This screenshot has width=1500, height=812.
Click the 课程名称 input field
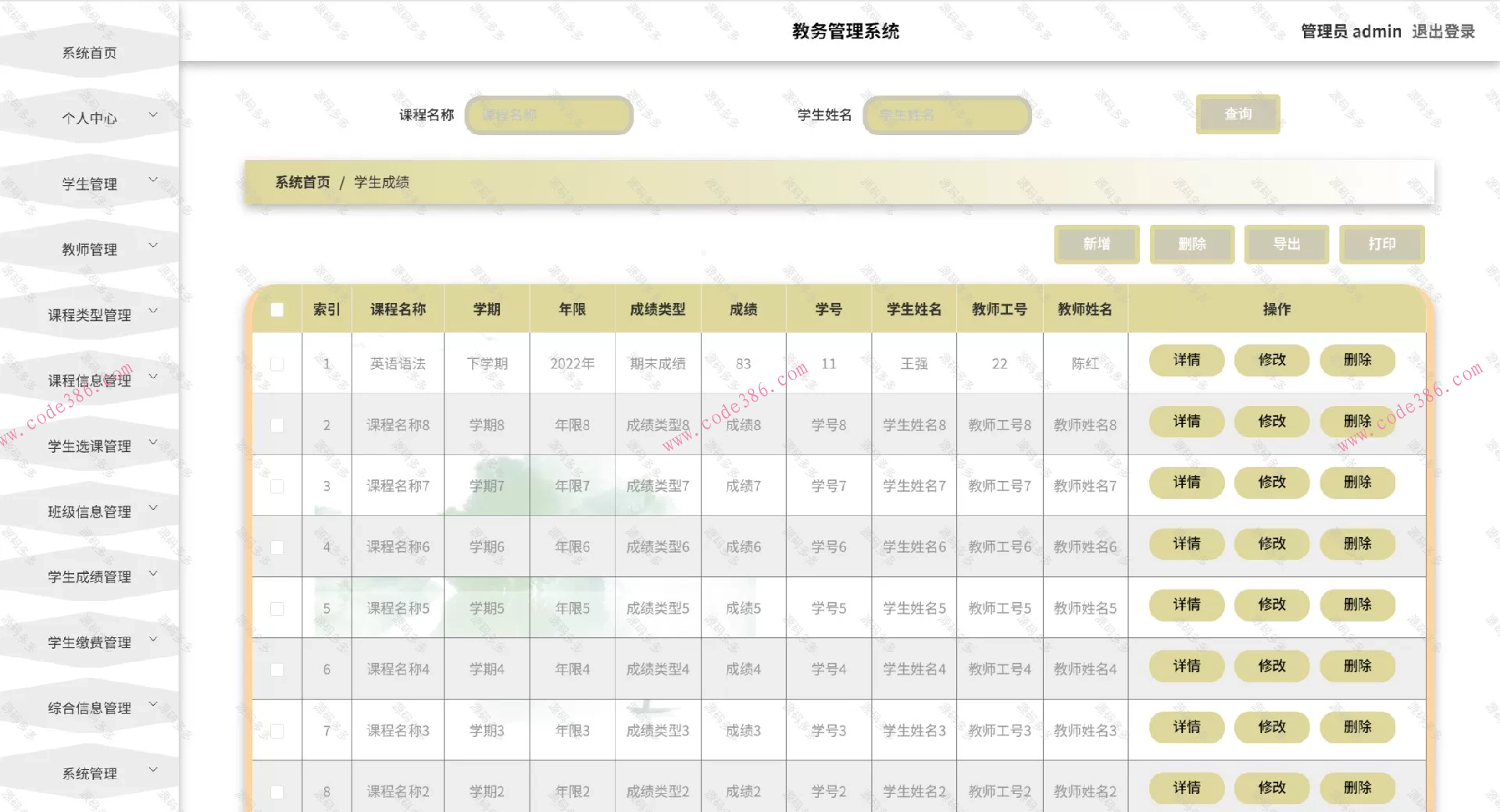548,115
